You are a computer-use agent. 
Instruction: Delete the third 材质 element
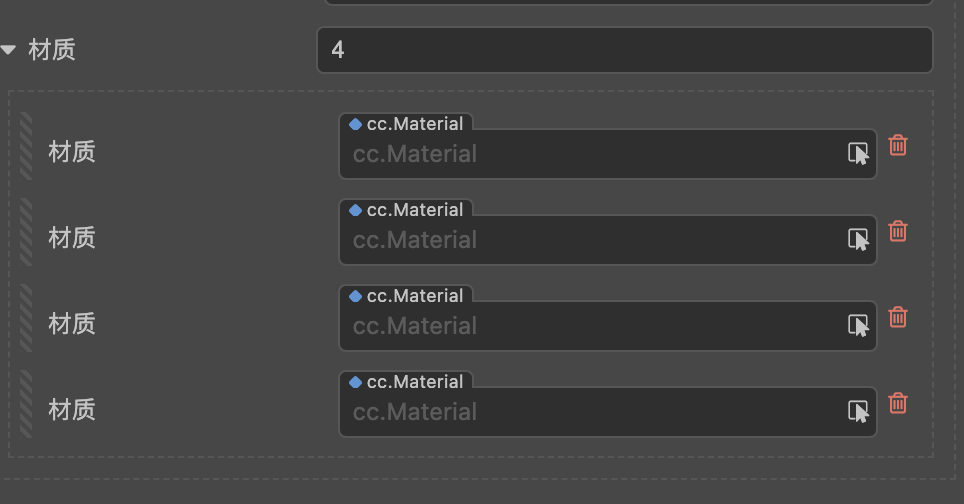point(898,317)
